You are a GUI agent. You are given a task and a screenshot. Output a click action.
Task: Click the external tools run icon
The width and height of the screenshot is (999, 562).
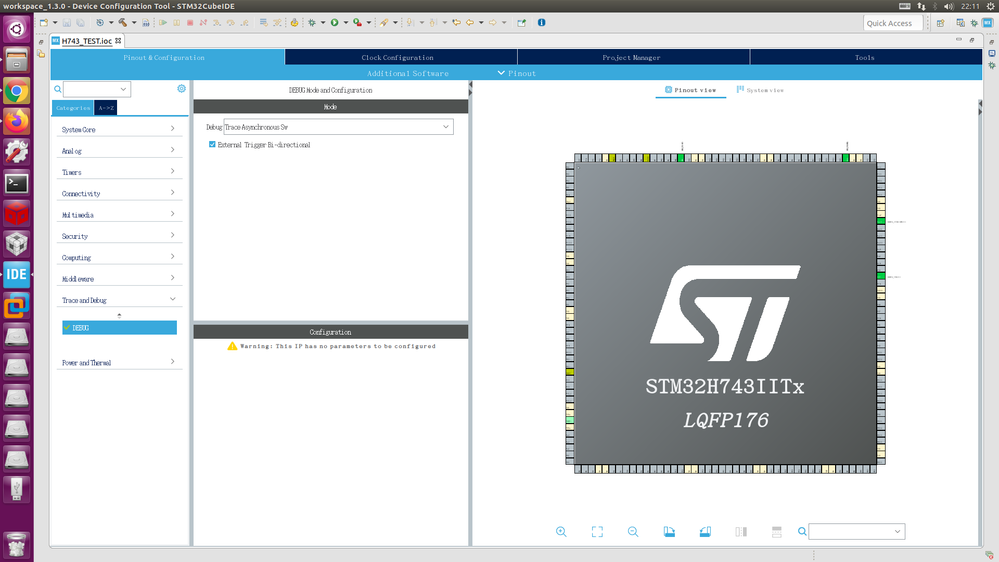pyautogui.click(x=357, y=22)
